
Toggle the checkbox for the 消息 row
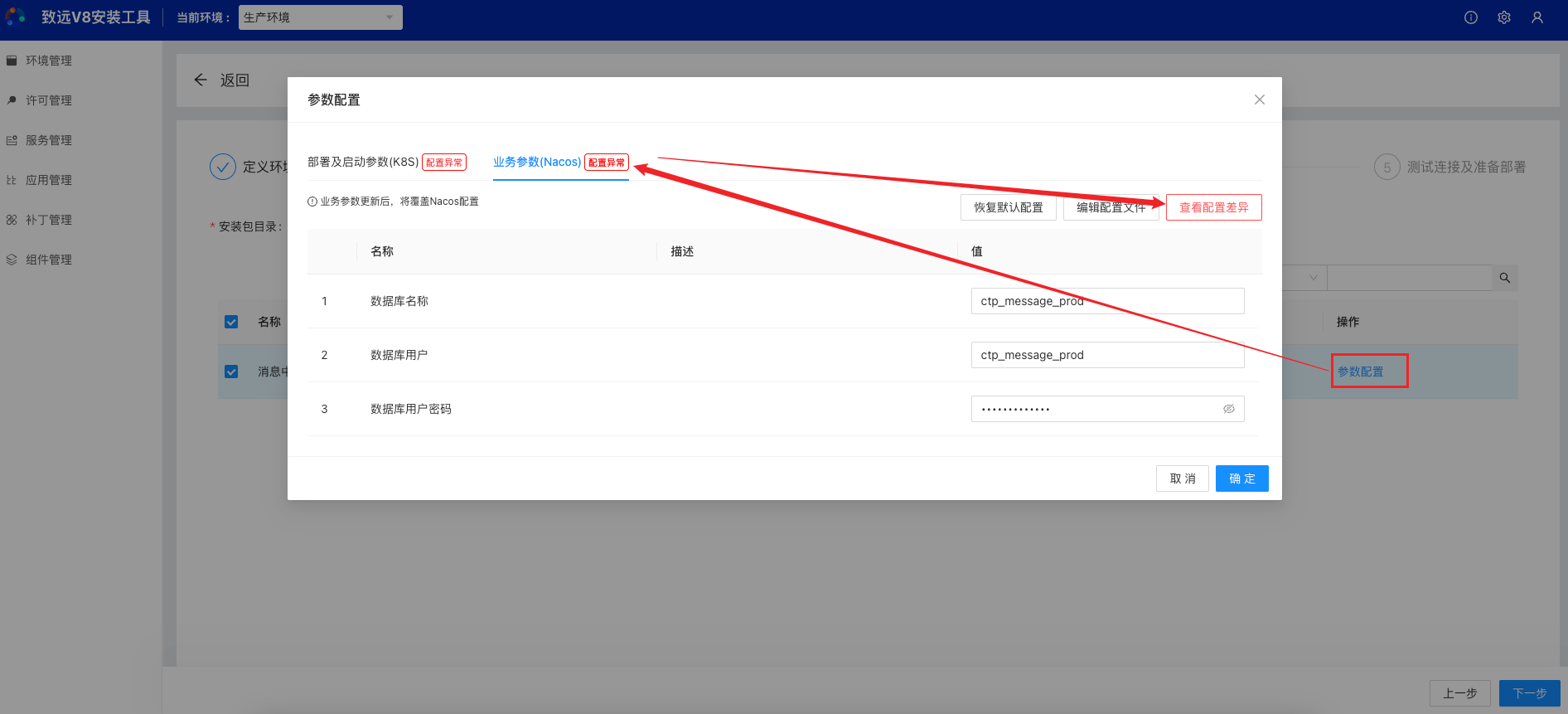(231, 372)
